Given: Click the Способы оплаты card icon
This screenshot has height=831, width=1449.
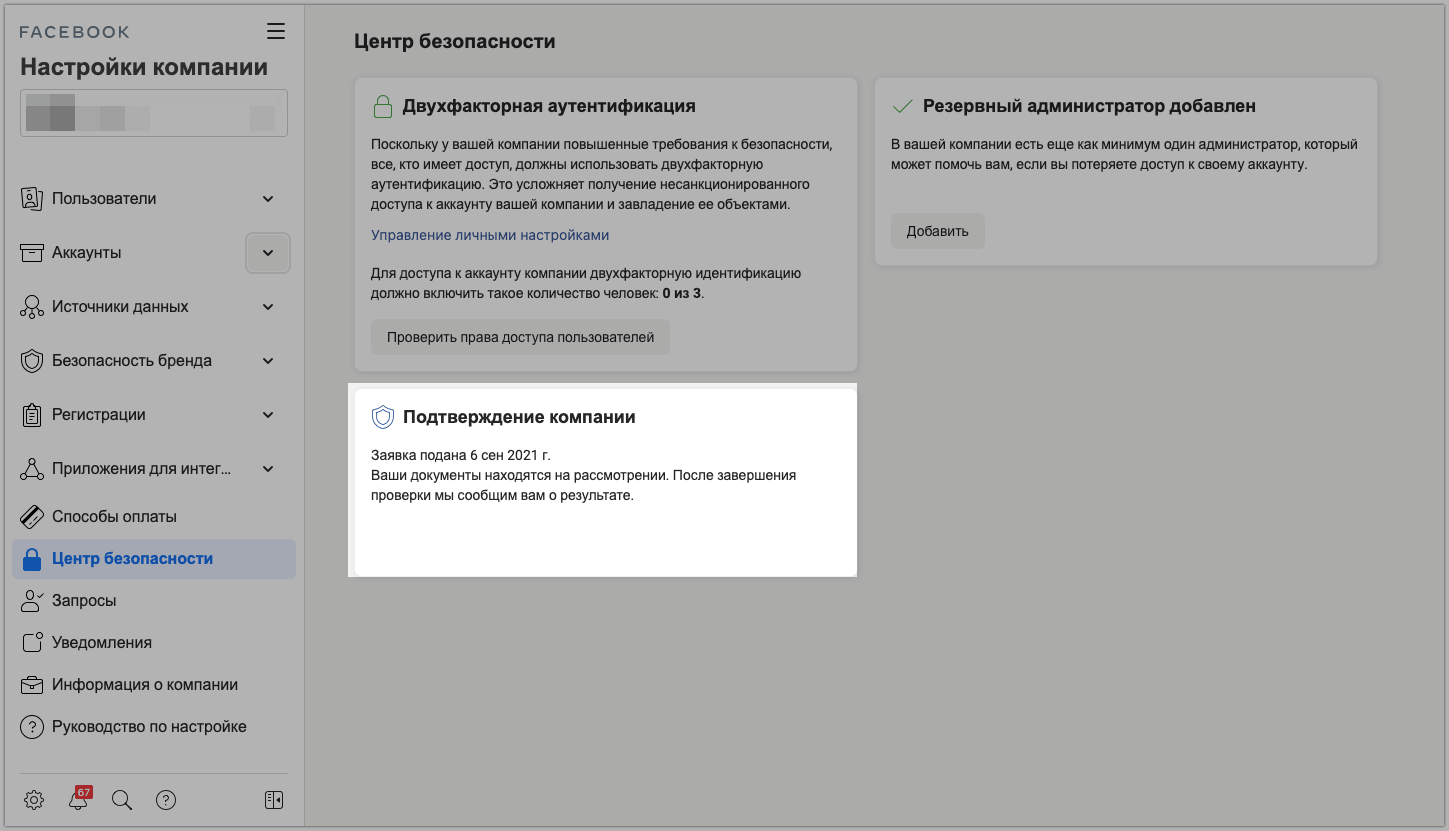Looking at the screenshot, I should pos(32,517).
